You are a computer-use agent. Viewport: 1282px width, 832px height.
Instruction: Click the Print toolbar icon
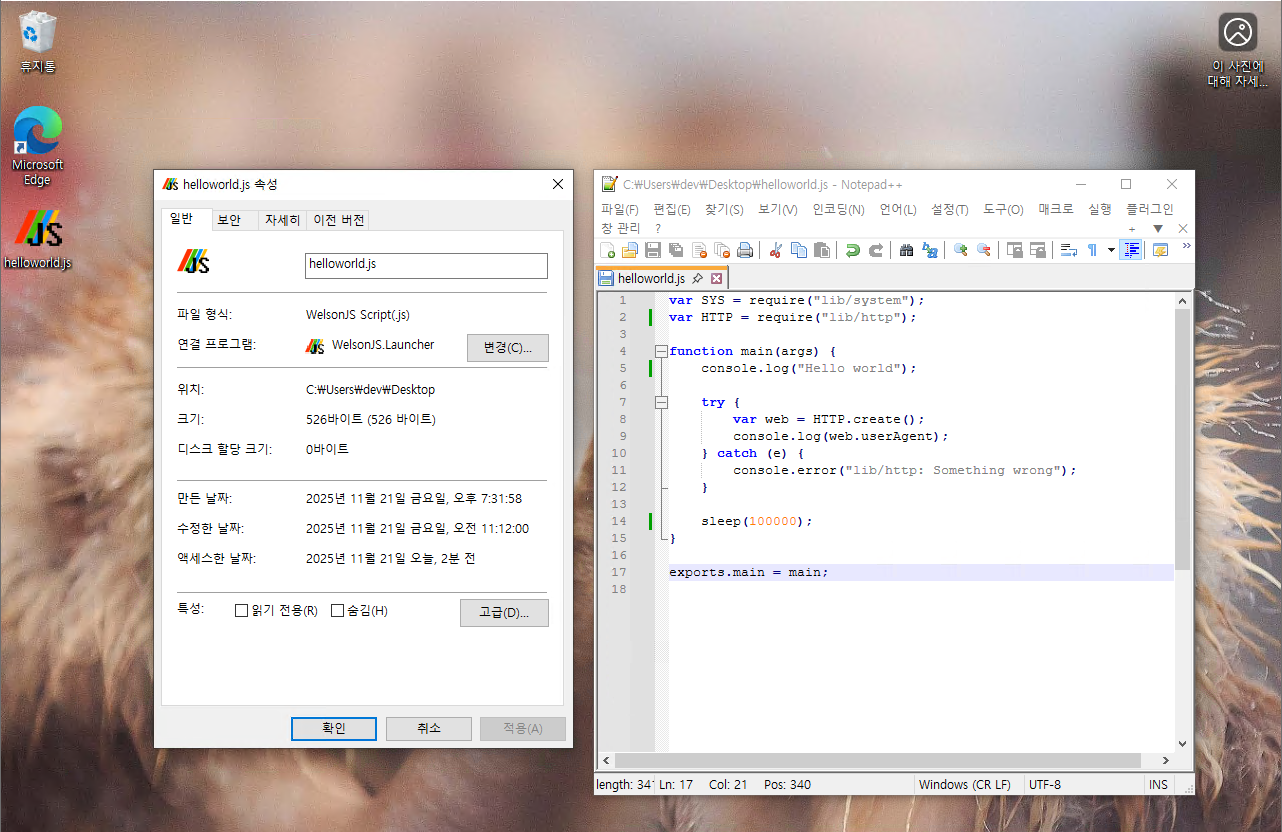(745, 250)
